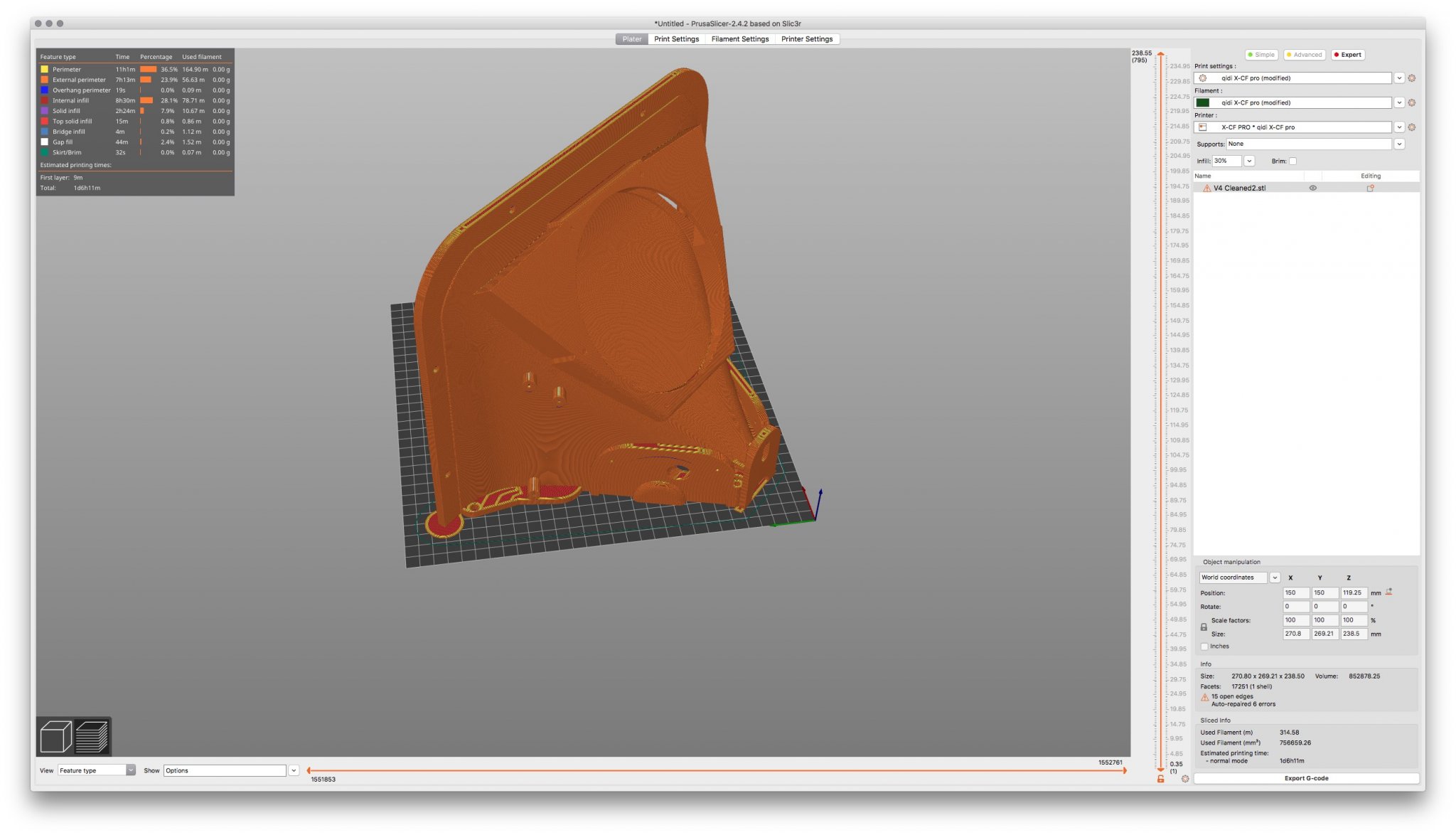The height and width of the screenshot is (835, 1456).
Task: Expand the Printer preset dropdown
Action: click(x=1399, y=127)
